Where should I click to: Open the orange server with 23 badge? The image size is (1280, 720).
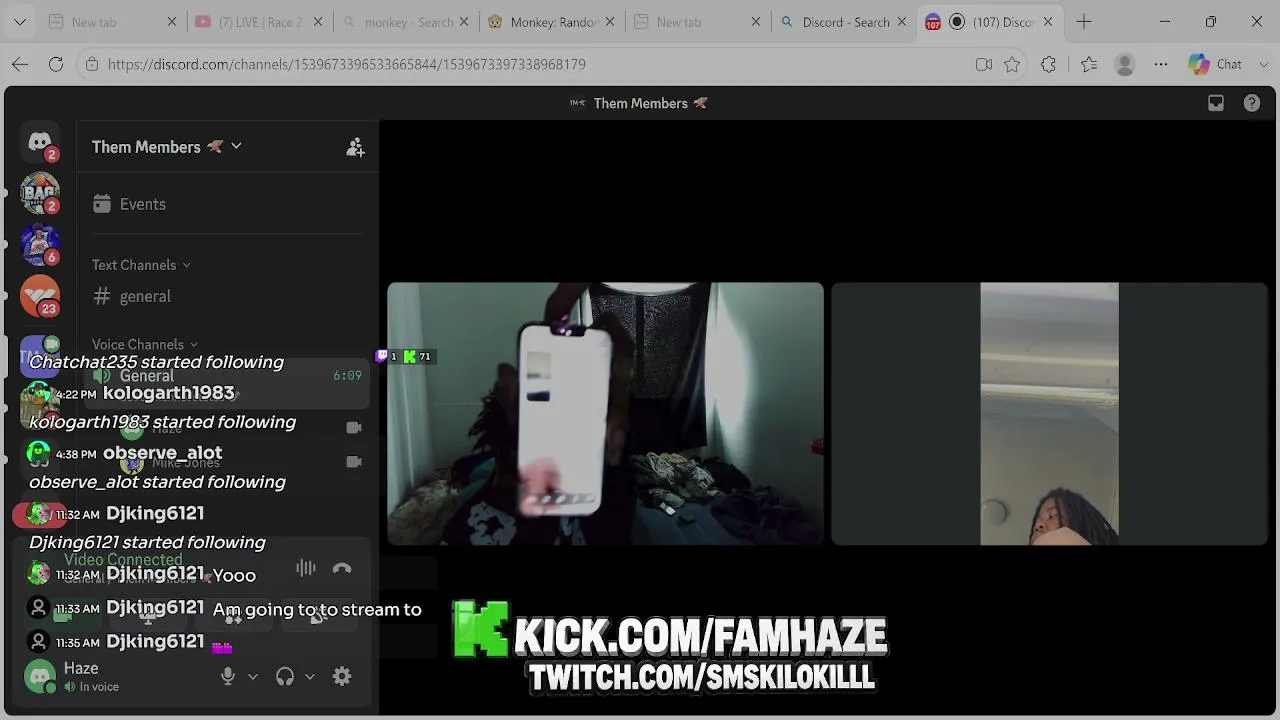coord(40,295)
